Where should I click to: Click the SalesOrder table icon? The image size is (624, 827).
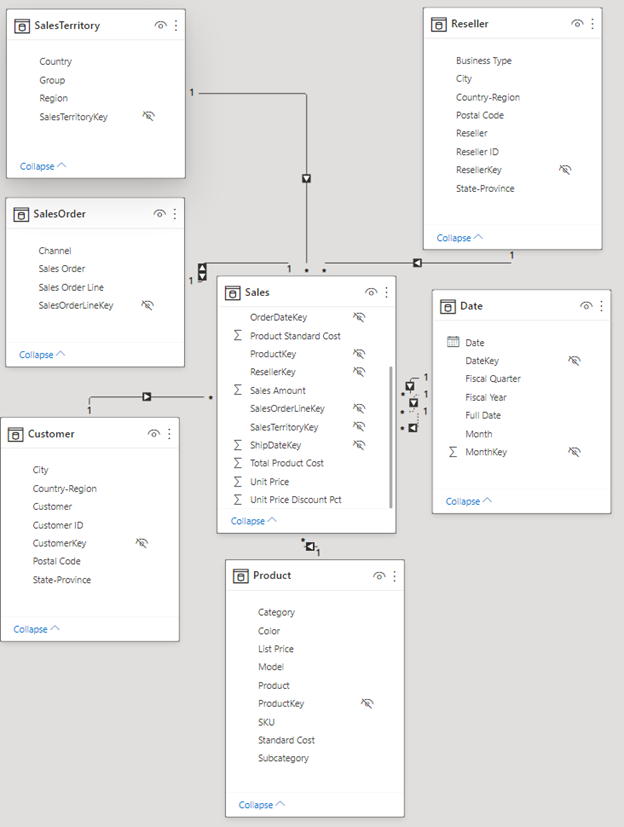click(21, 215)
